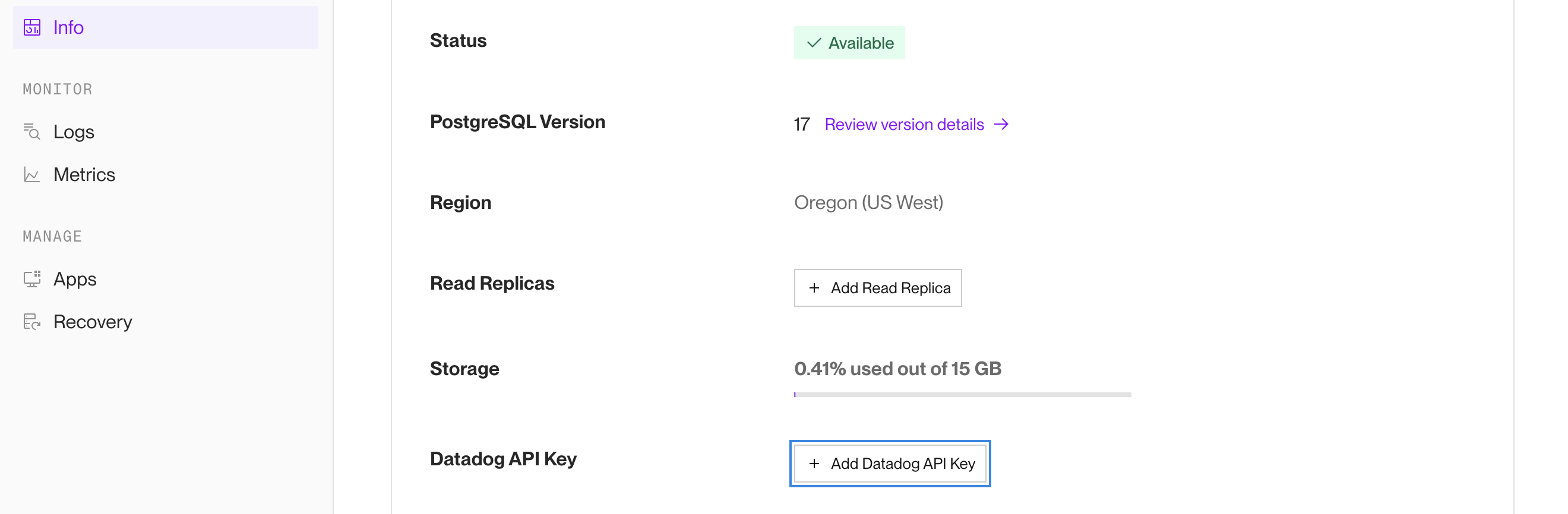Click the Metrics line-chart icon
1568x514 pixels.
coord(32,174)
